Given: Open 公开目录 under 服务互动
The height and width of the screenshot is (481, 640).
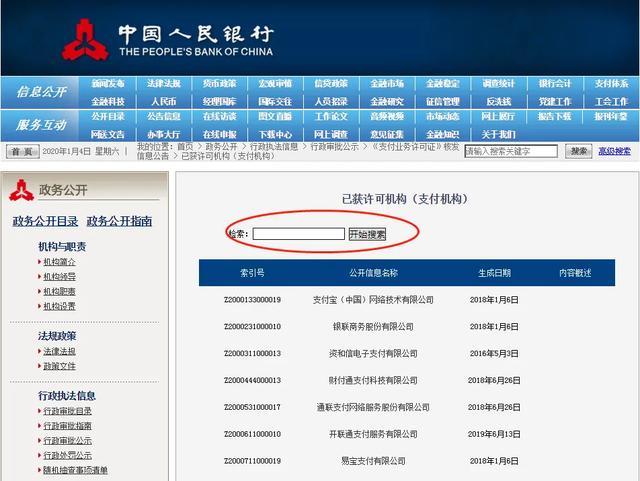Looking at the screenshot, I should (108, 117).
